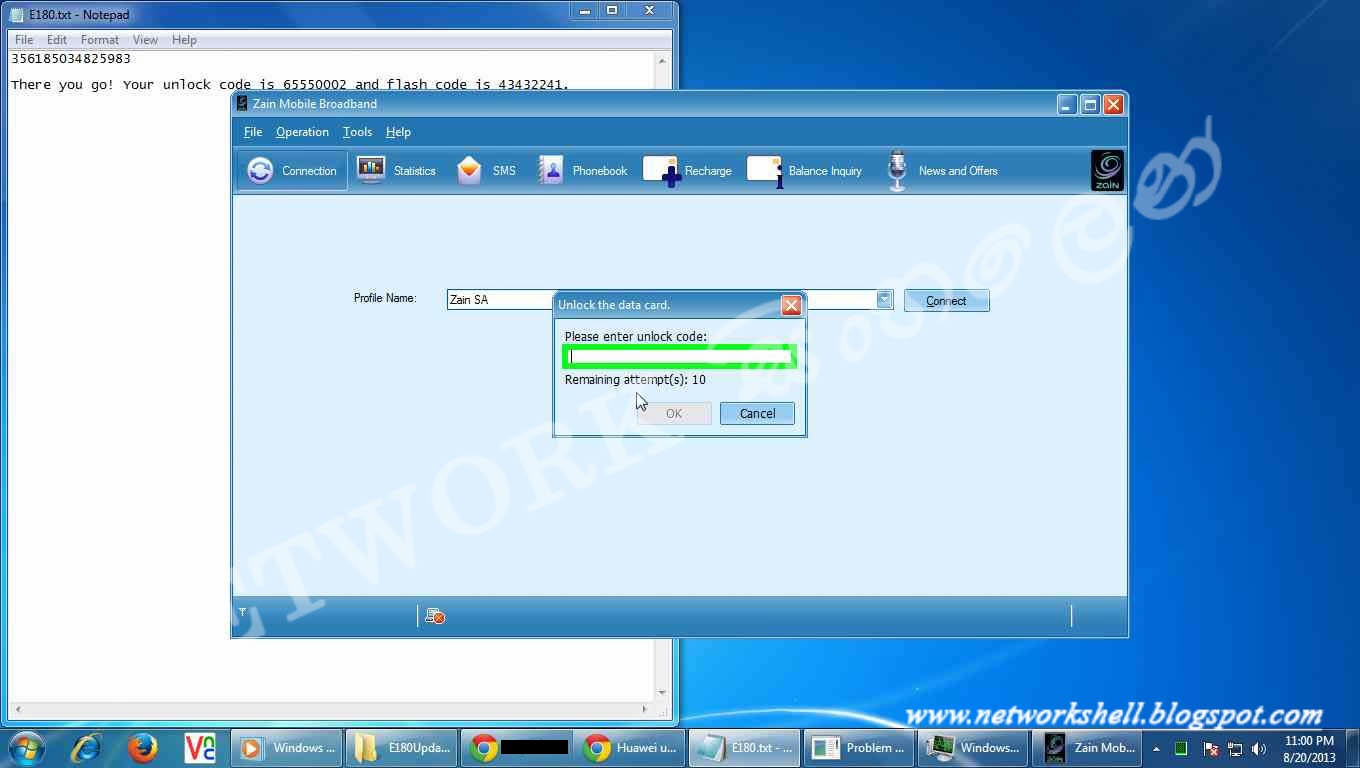
Task: Switch to the redacted Chrome taskbar window
Action: click(x=515, y=747)
